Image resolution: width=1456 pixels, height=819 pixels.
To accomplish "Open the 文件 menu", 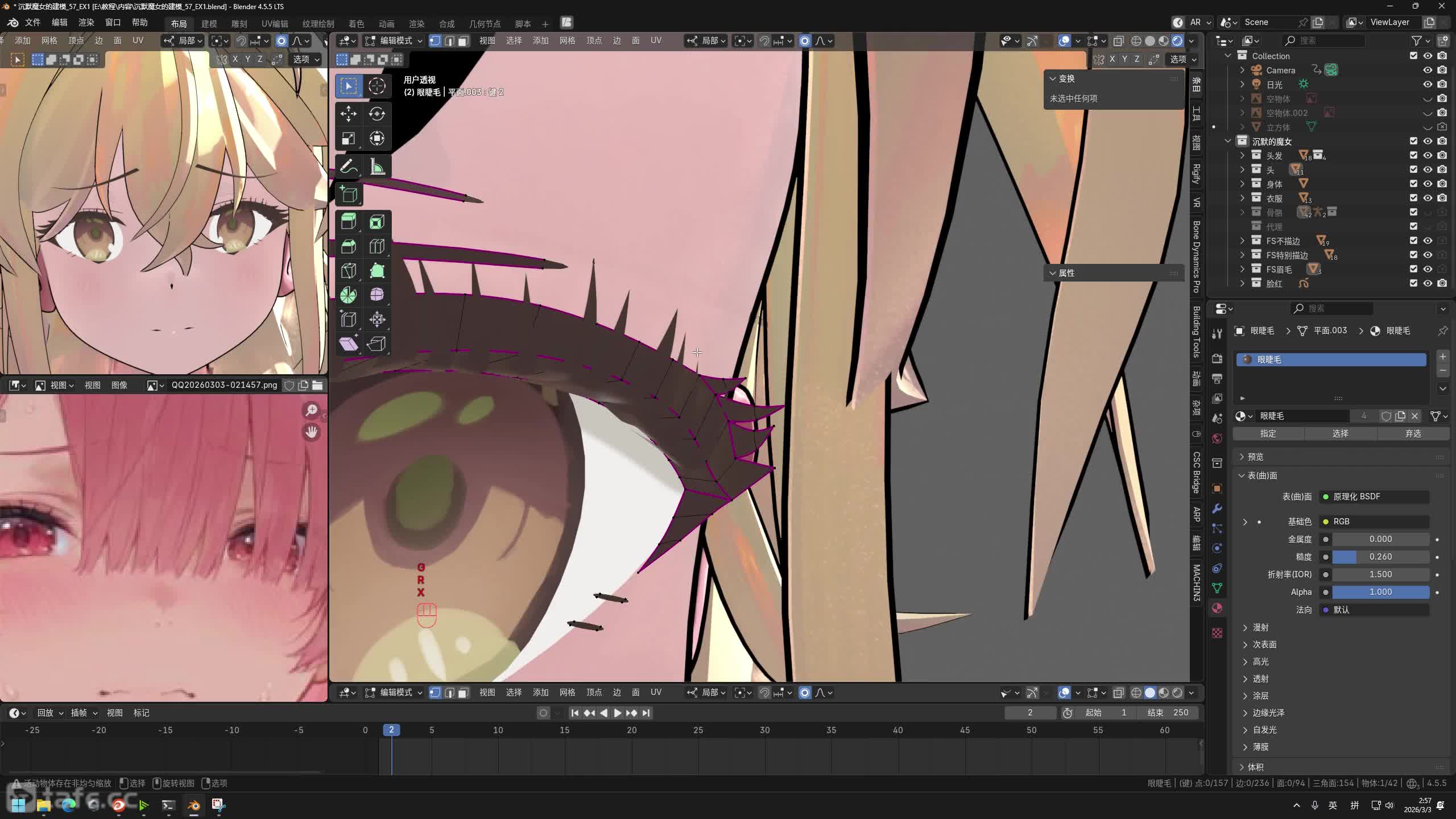I will click(32, 22).
